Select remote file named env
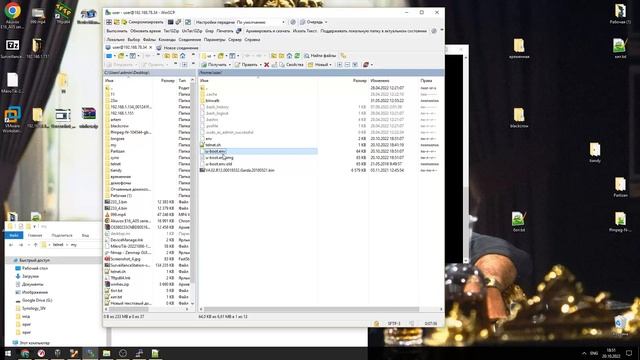The height and width of the screenshot is (360, 640). click(x=206, y=139)
